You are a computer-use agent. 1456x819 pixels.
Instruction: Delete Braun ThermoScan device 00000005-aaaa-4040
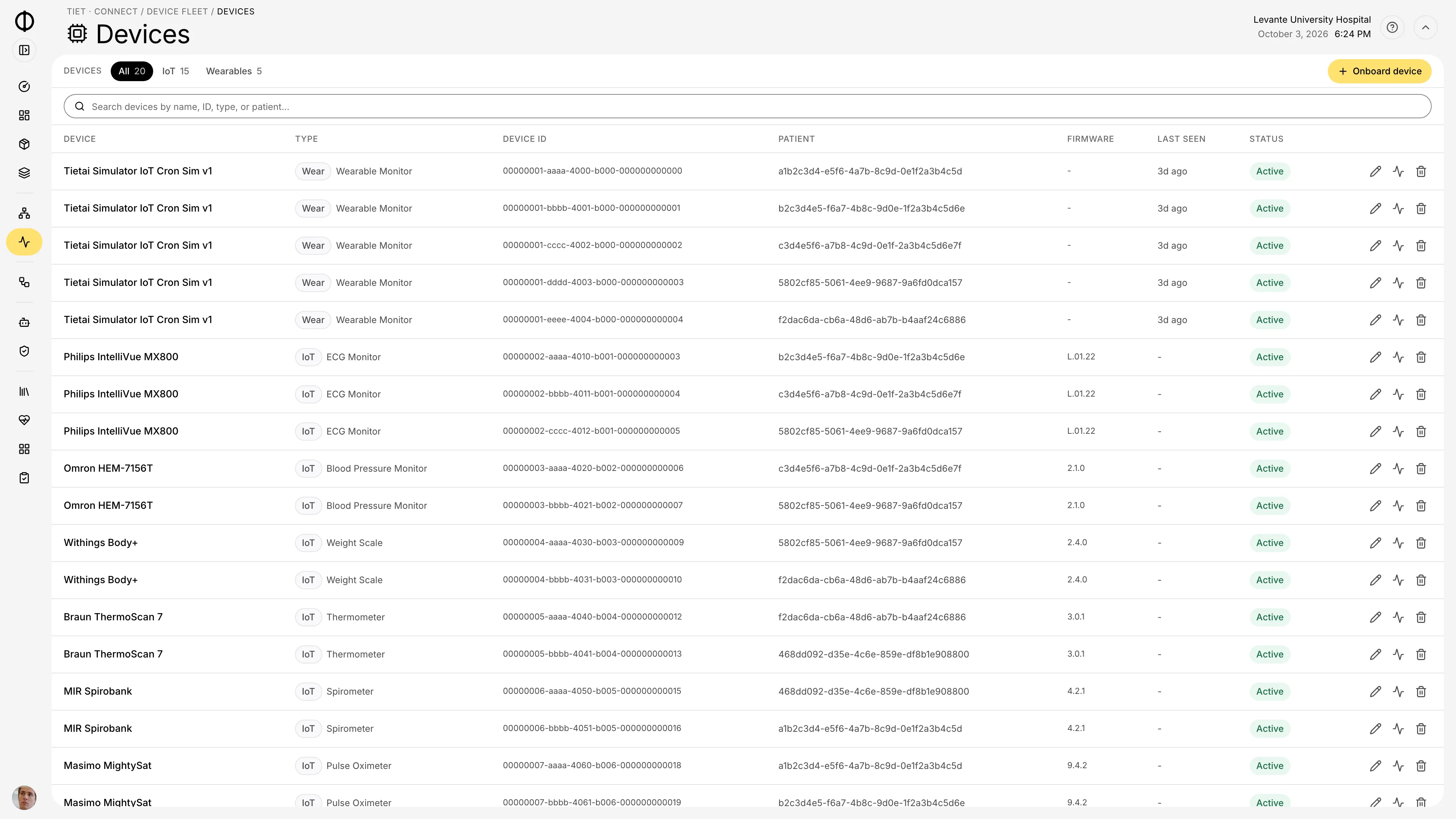tap(1421, 617)
